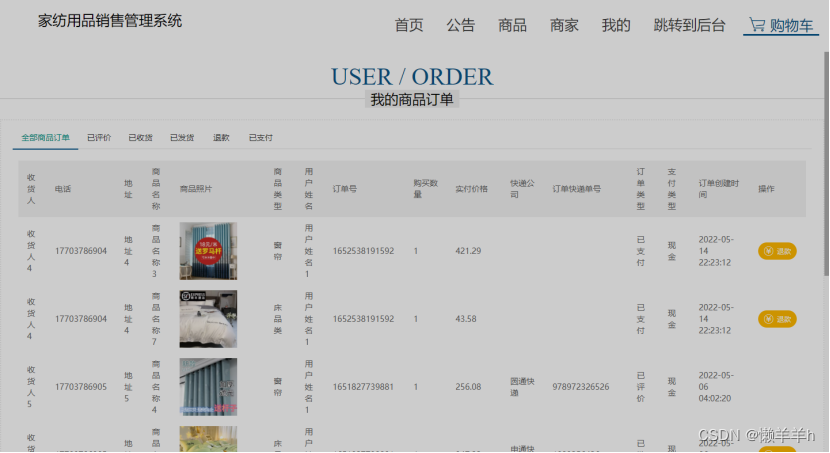Click the 商品照片 column header
Image resolution: width=830 pixels, height=453 pixels.
(196, 189)
